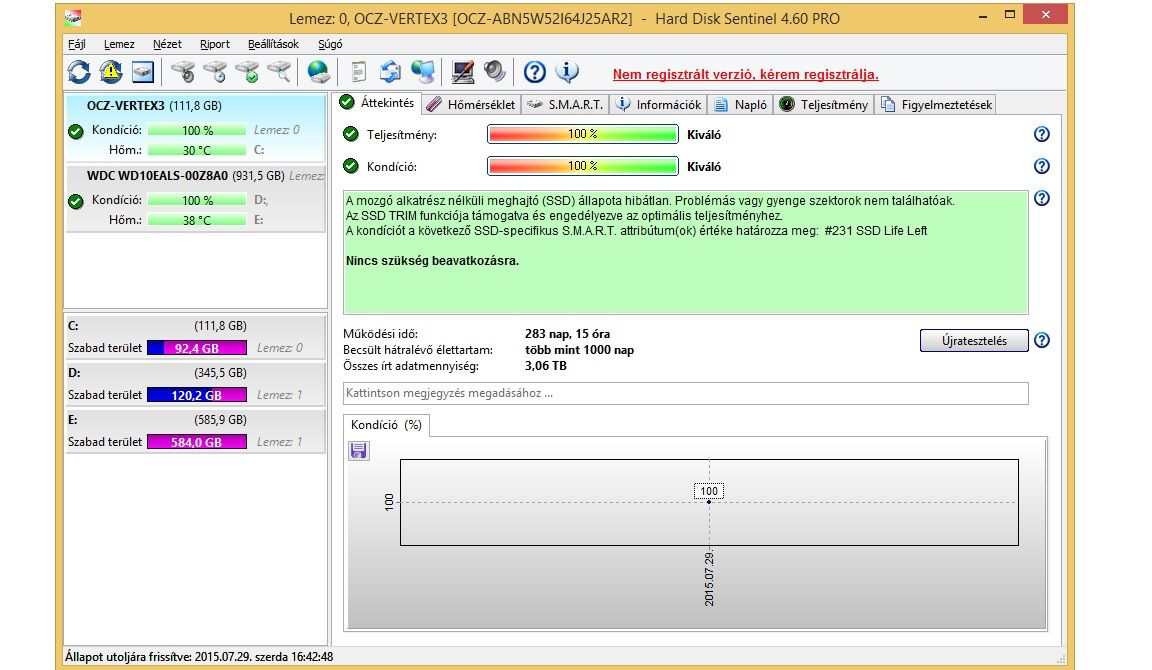Open the Beállítások menu
1152x670 pixels.
[x=273, y=44]
